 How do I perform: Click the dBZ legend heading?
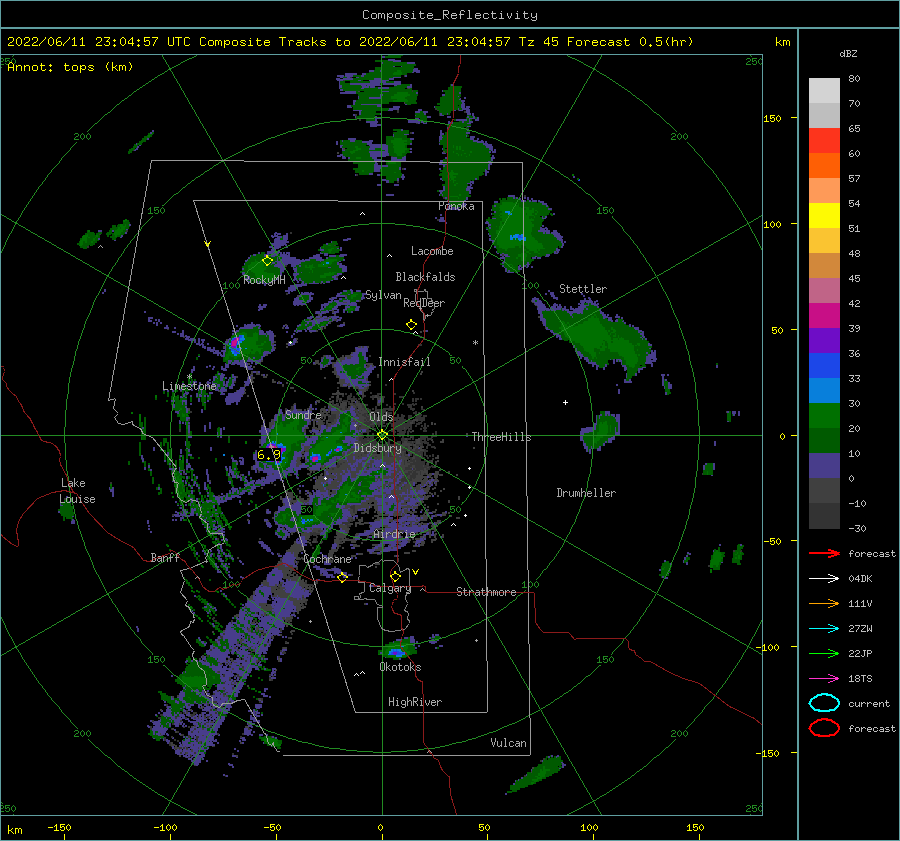[848, 53]
